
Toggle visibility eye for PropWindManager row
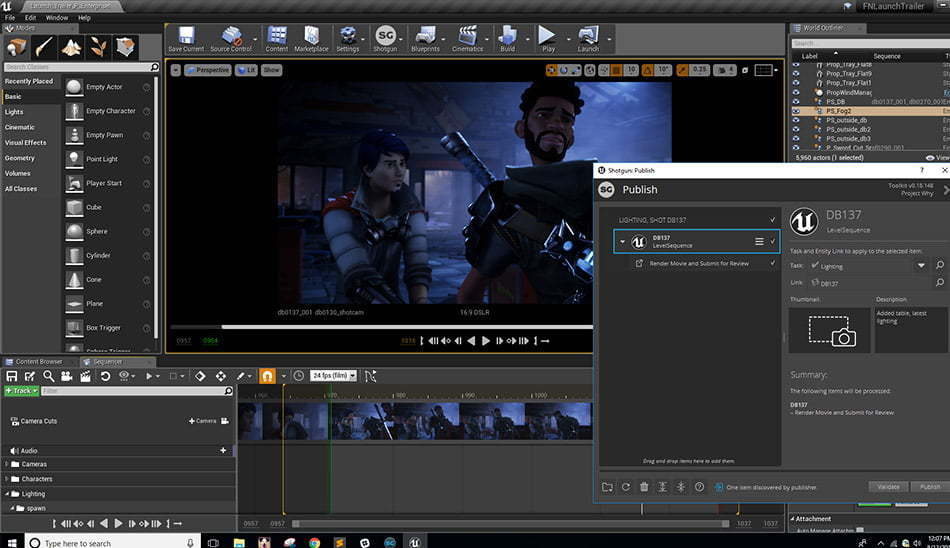click(x=796, y=92)
